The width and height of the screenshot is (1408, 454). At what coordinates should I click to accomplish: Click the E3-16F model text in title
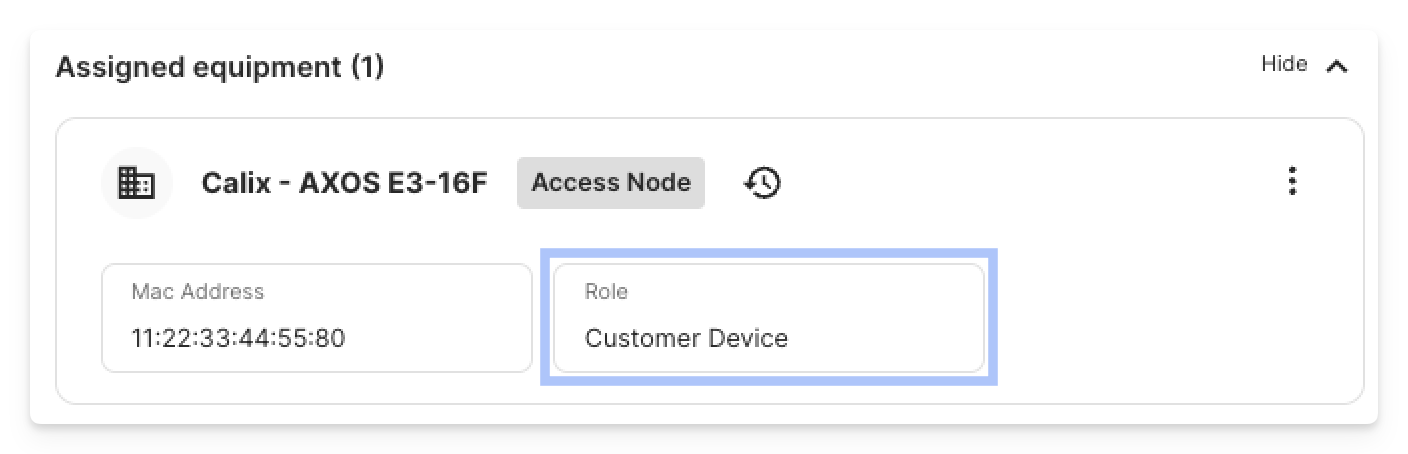click(437, 183)
